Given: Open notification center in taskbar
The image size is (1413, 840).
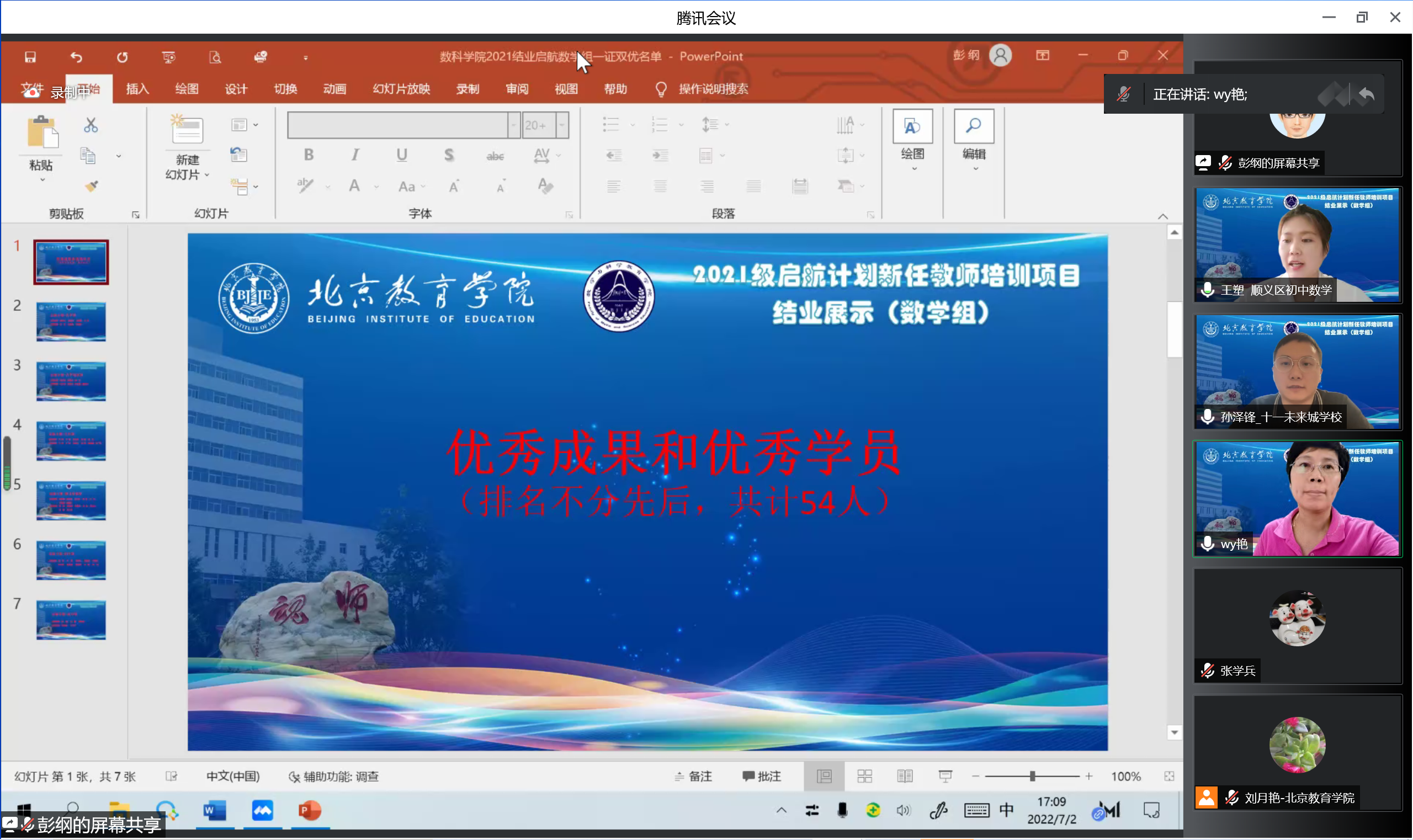Looking at the screenshot, I should click(1151, 811).
